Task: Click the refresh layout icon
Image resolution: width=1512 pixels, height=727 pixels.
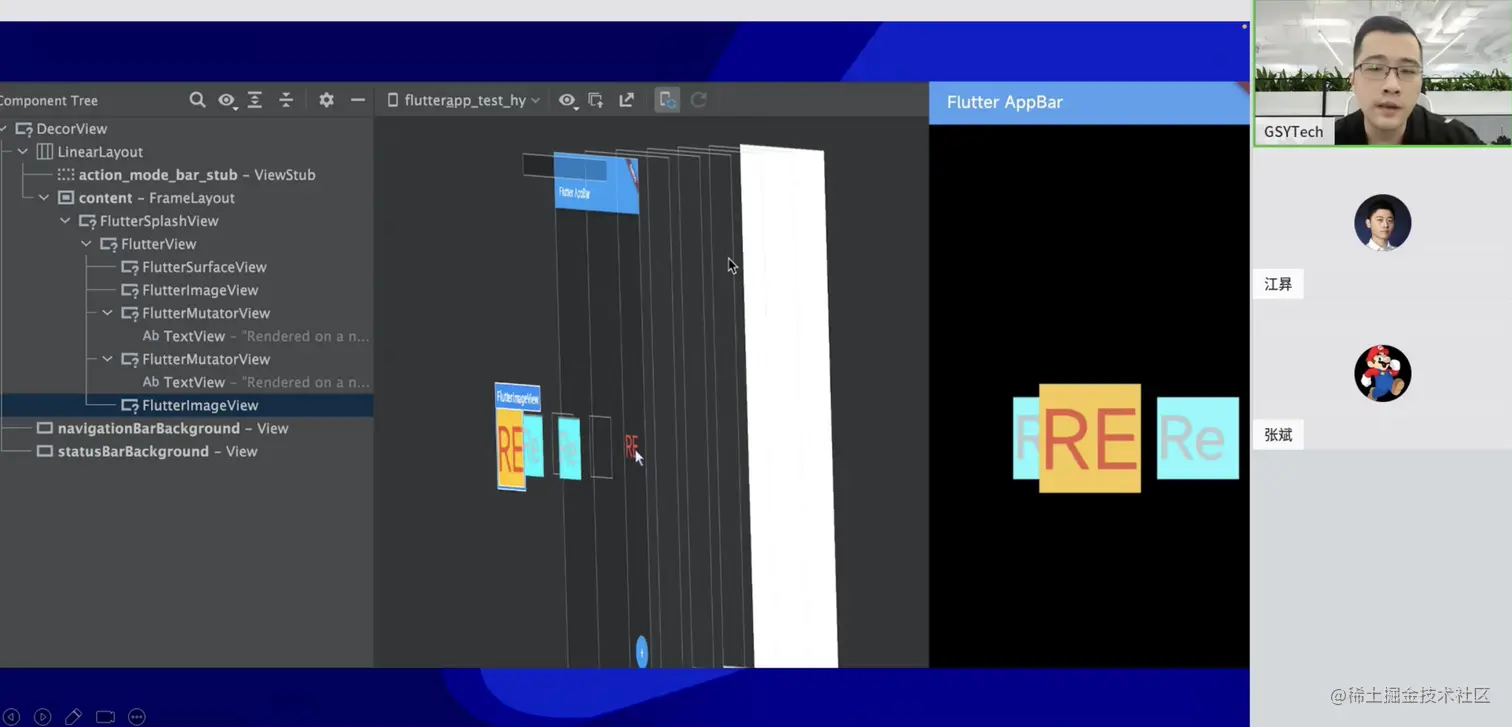Action: pos(699,100)
